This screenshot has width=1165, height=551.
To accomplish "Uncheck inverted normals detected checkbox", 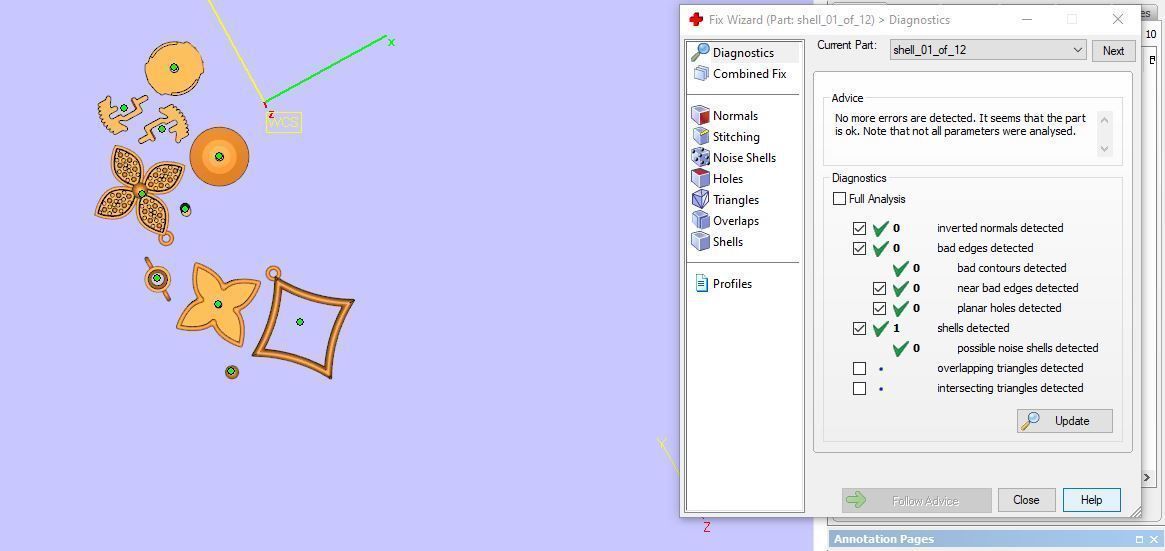I will click(x=860, y=228).
